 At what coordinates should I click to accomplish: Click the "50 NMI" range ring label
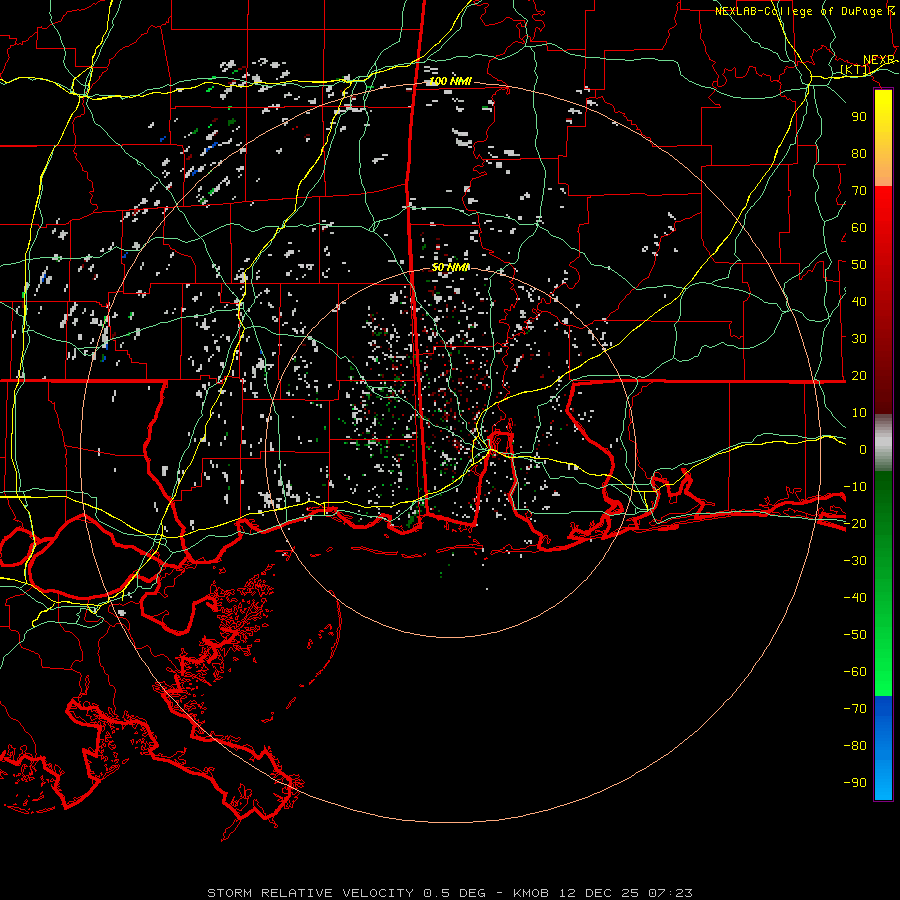[x=451, y=267]
